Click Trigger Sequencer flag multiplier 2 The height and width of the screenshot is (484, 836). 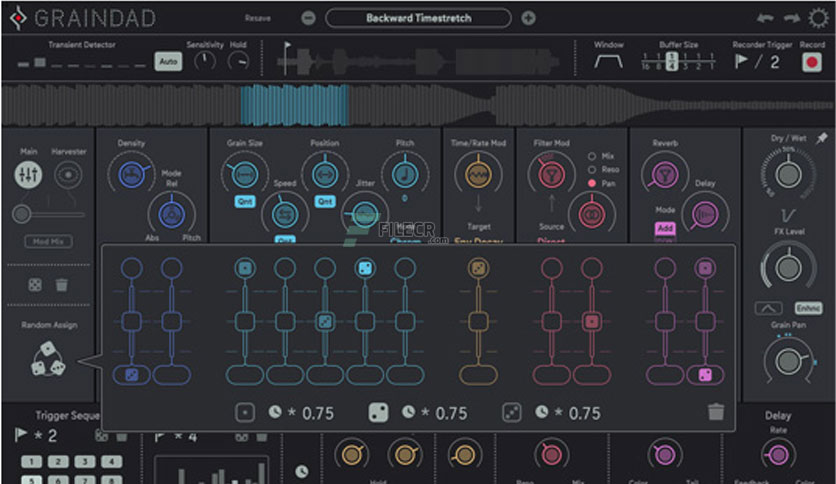[x=52, y=436]
